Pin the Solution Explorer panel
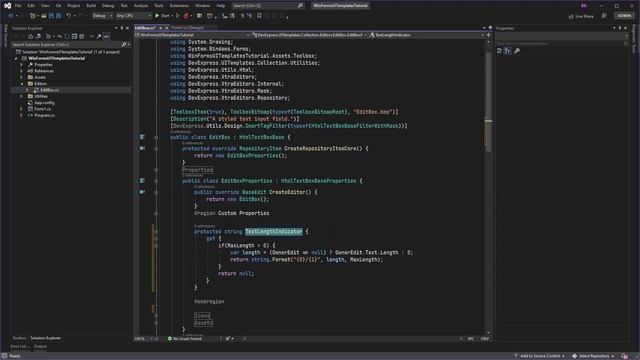Screen dimensions: 640x360 [x=122, y=28]
